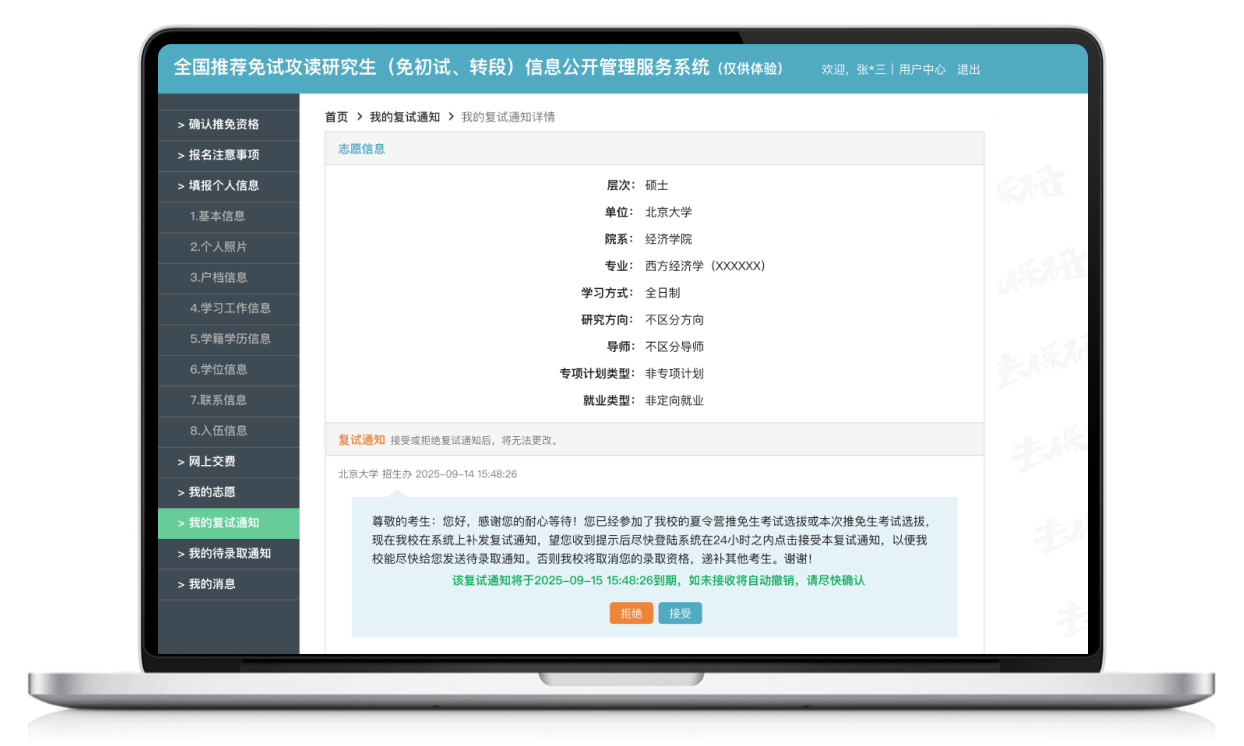Open 7.联系信息 sidebar item
The width and height of the screenshot is (1244, 746).
tap(218, 400)
